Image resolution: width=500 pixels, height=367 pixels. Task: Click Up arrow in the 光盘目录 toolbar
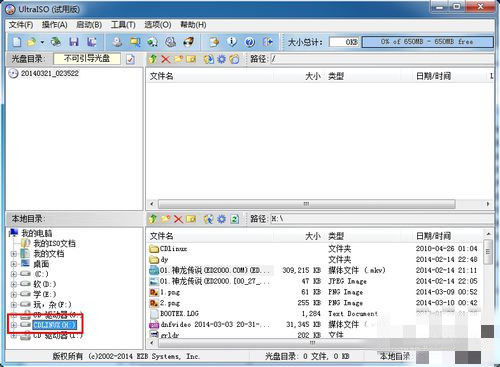153,59
